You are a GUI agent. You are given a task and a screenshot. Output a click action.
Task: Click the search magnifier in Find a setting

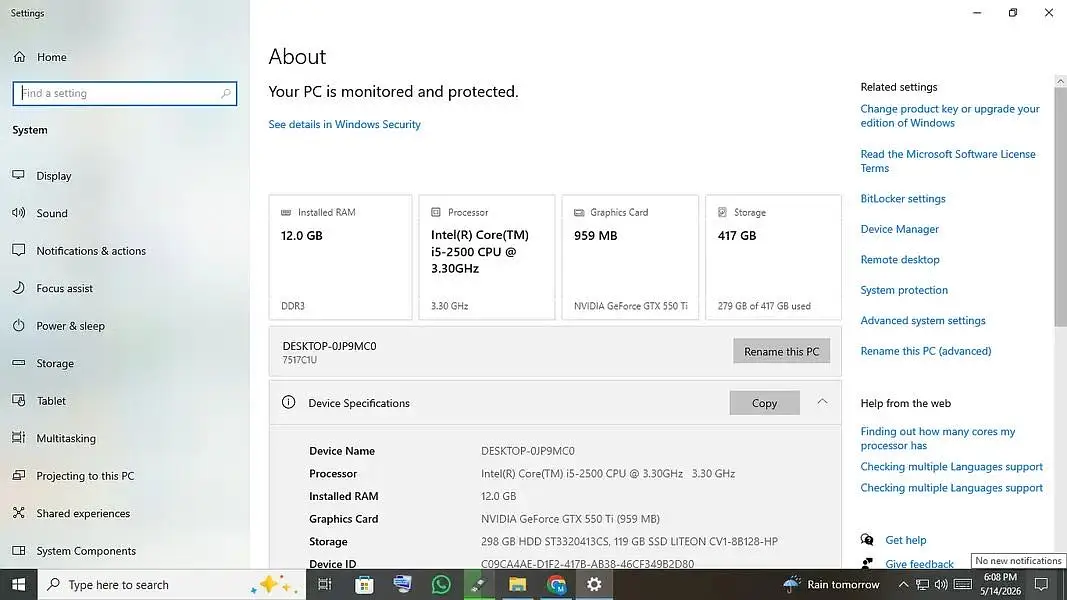point(225,93)
